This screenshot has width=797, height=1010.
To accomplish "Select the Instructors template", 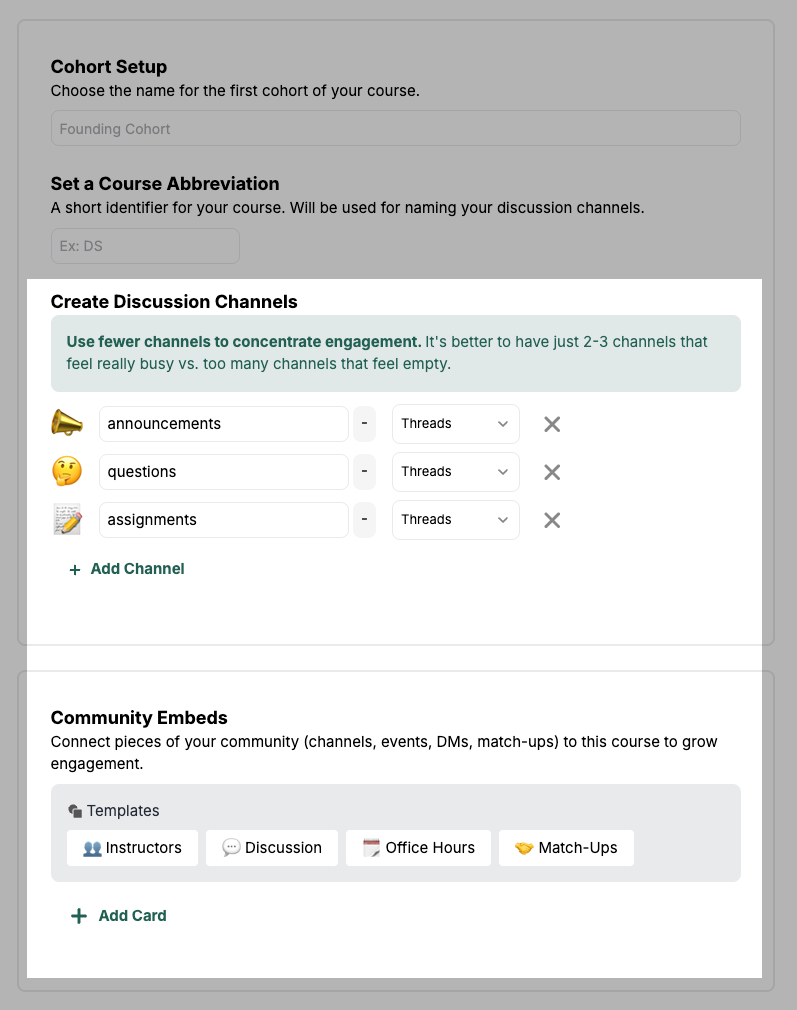I will click(132, 848).
